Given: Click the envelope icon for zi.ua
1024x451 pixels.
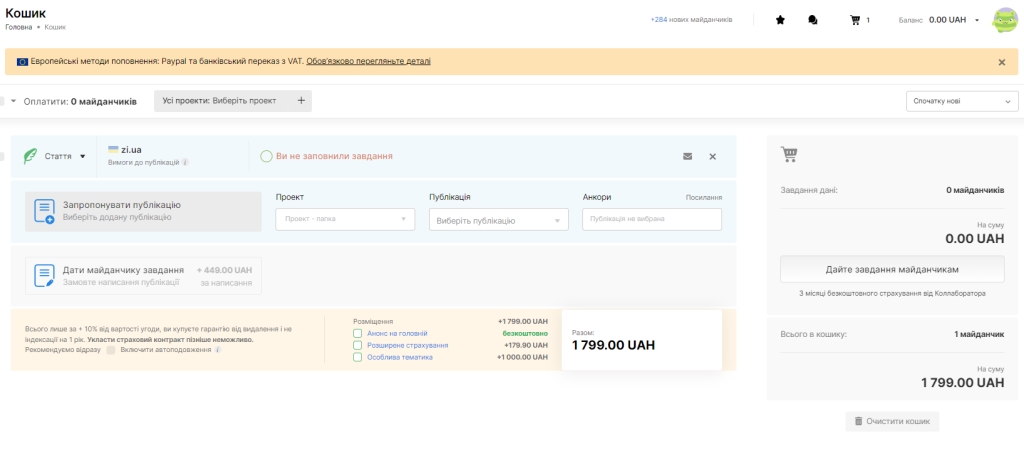Looking at the screenshot, I should (x=687, y=156).
